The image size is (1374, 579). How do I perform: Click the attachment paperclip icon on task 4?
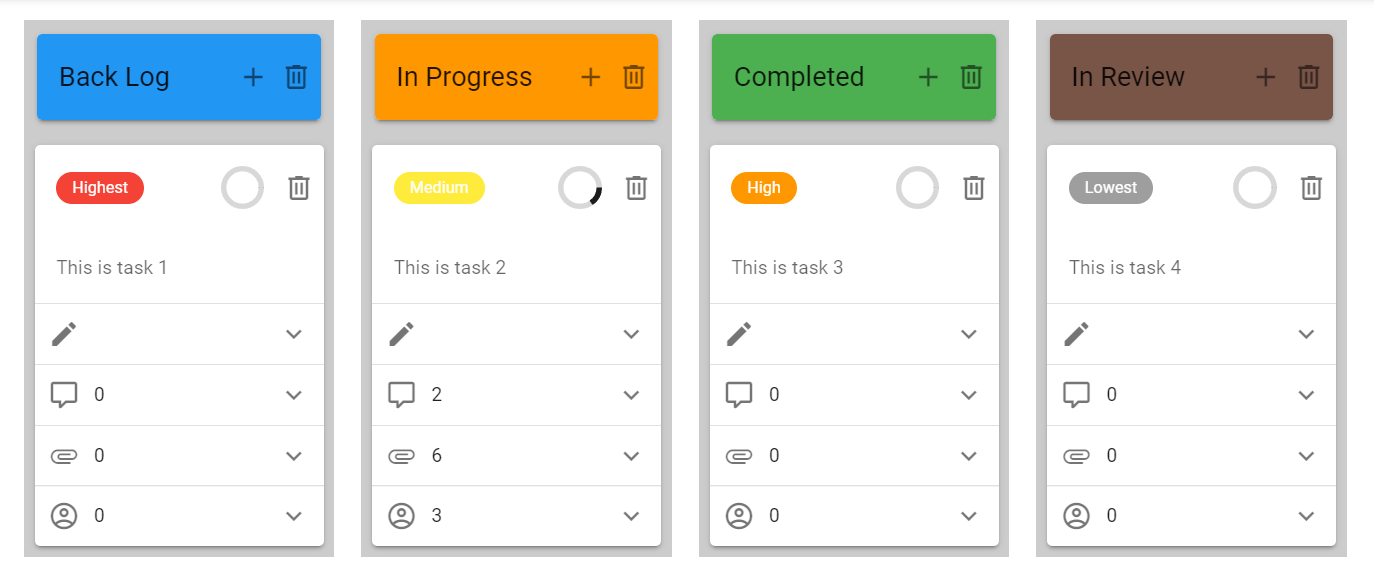point(1076,456)
